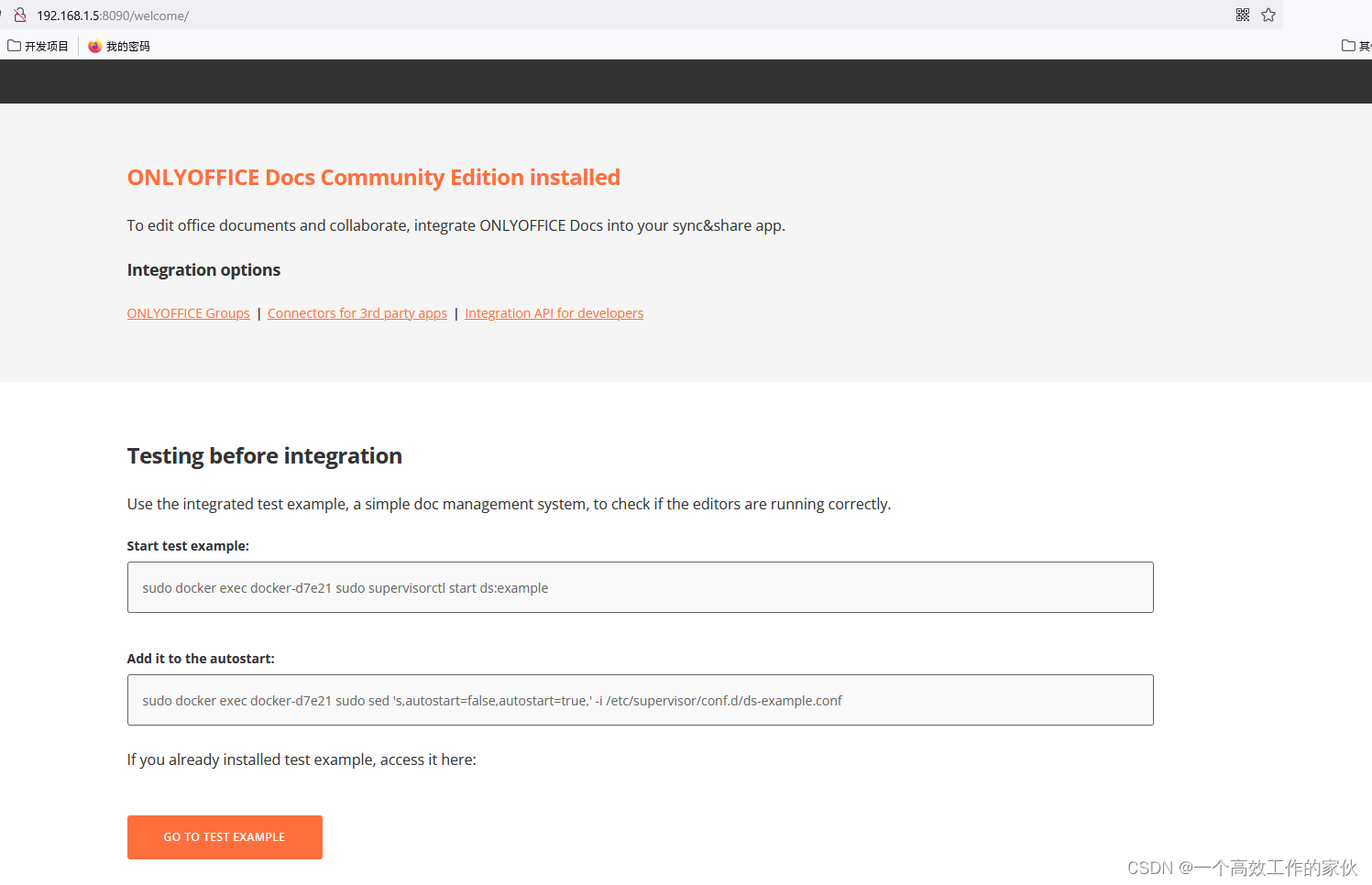Screen dimensions: 1372x885
Task: Open Connectors for 3rd party apps link
Action: [357, 312]
